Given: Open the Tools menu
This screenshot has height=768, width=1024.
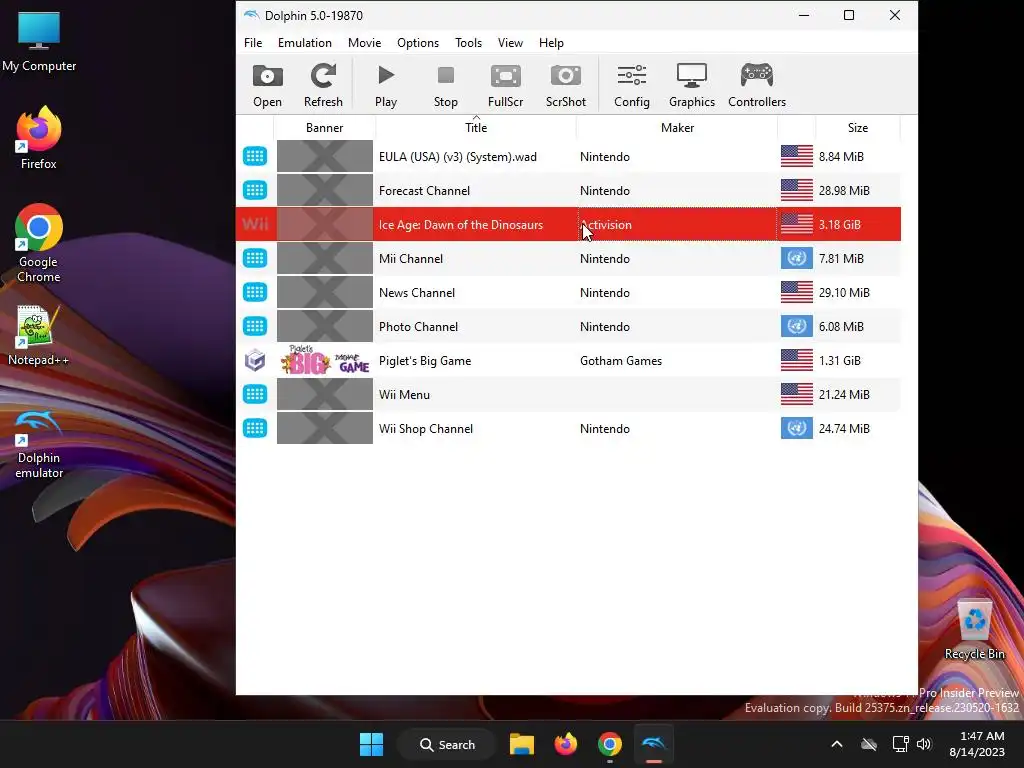Looking at the screenshot, I should [x=468, y=42].
